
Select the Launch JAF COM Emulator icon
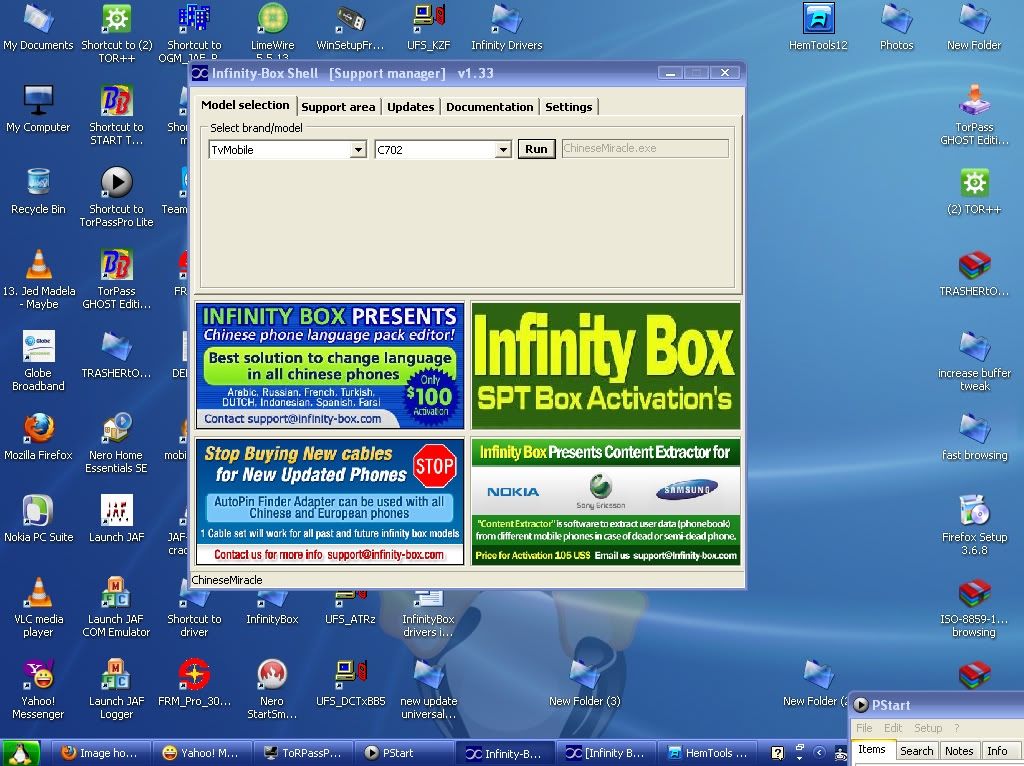(116, 607)
